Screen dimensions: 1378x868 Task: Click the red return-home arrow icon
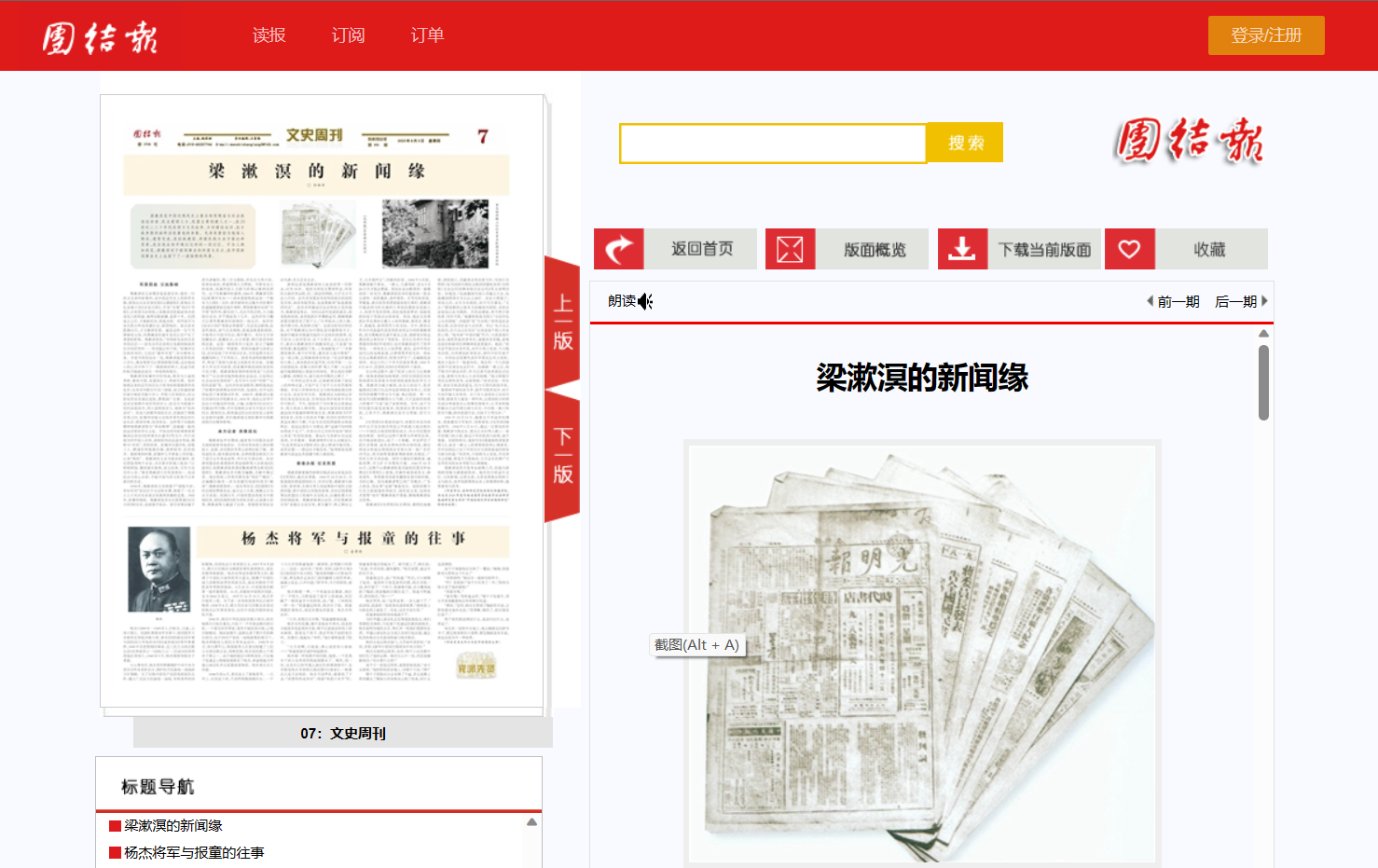coord(618,249)
